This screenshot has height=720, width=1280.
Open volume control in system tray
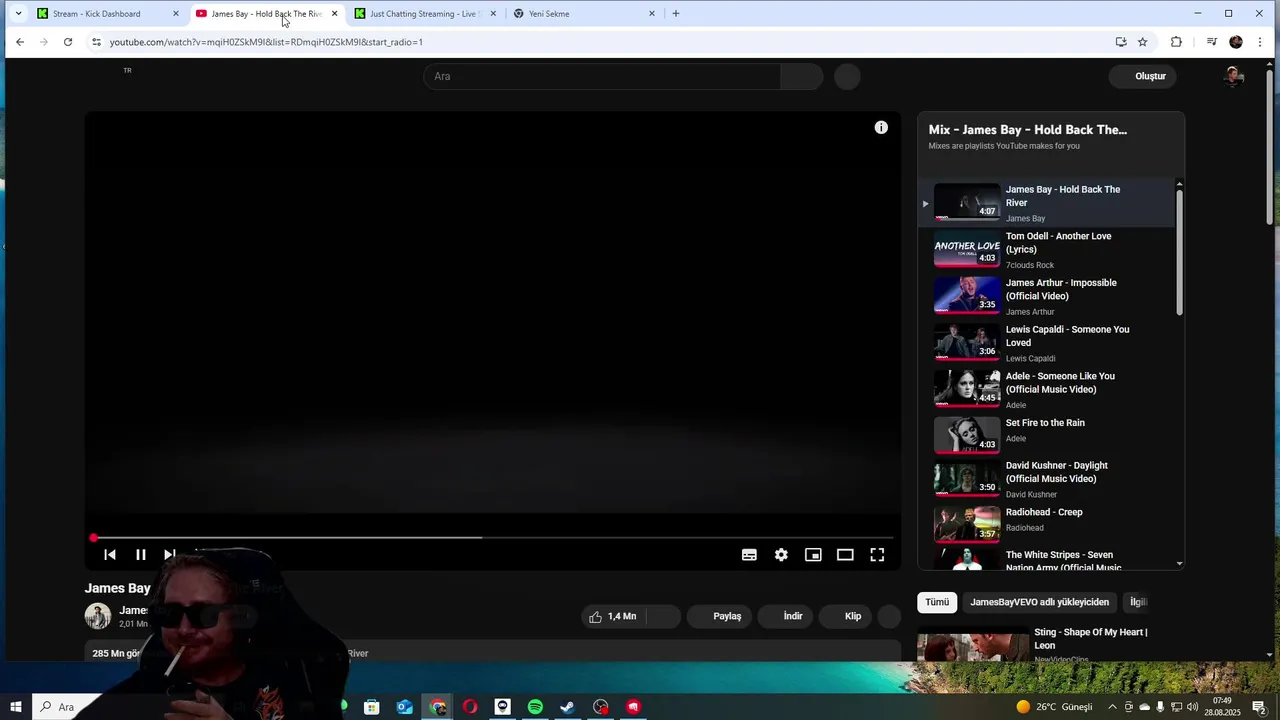1192,707
